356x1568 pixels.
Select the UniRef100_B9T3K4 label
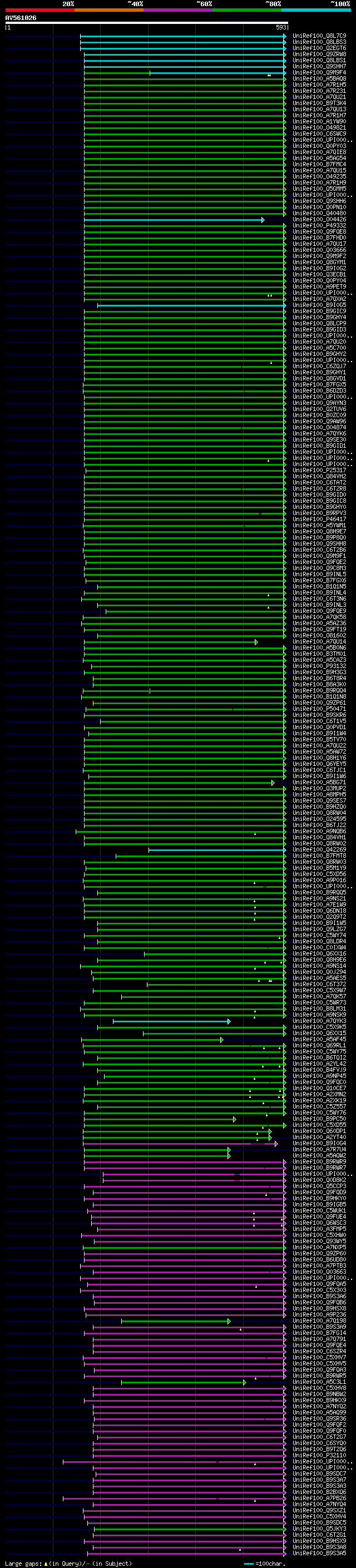319,103
